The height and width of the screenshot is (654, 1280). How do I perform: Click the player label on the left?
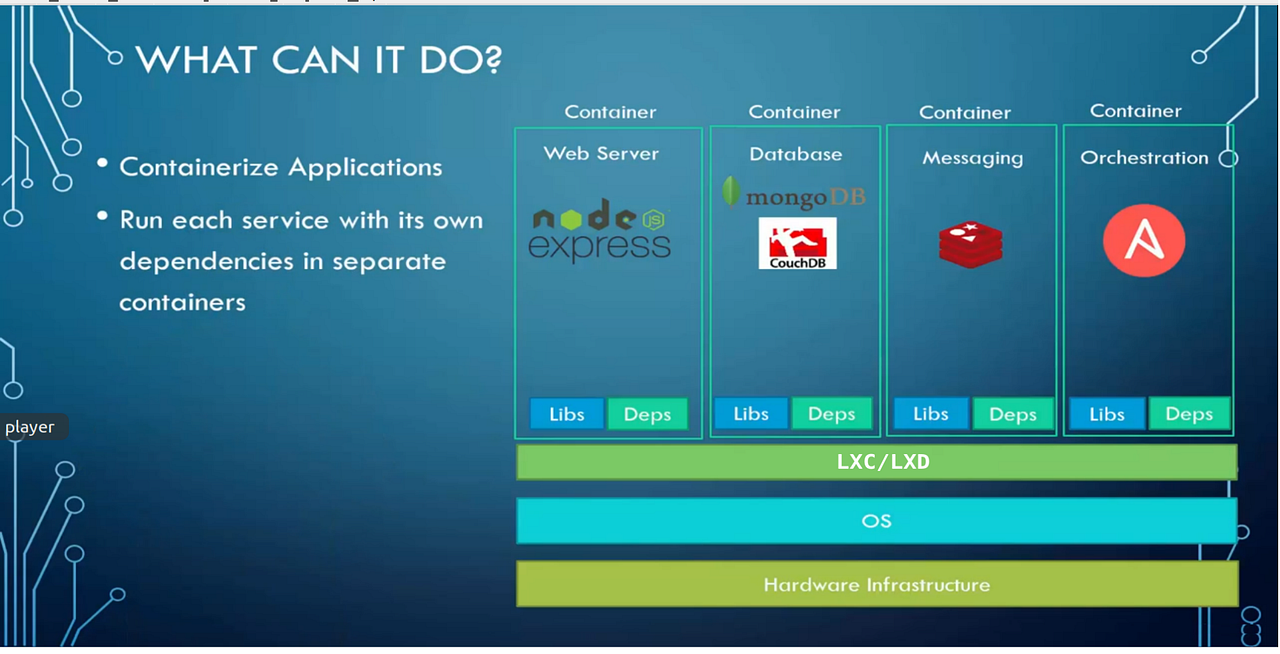29,426
